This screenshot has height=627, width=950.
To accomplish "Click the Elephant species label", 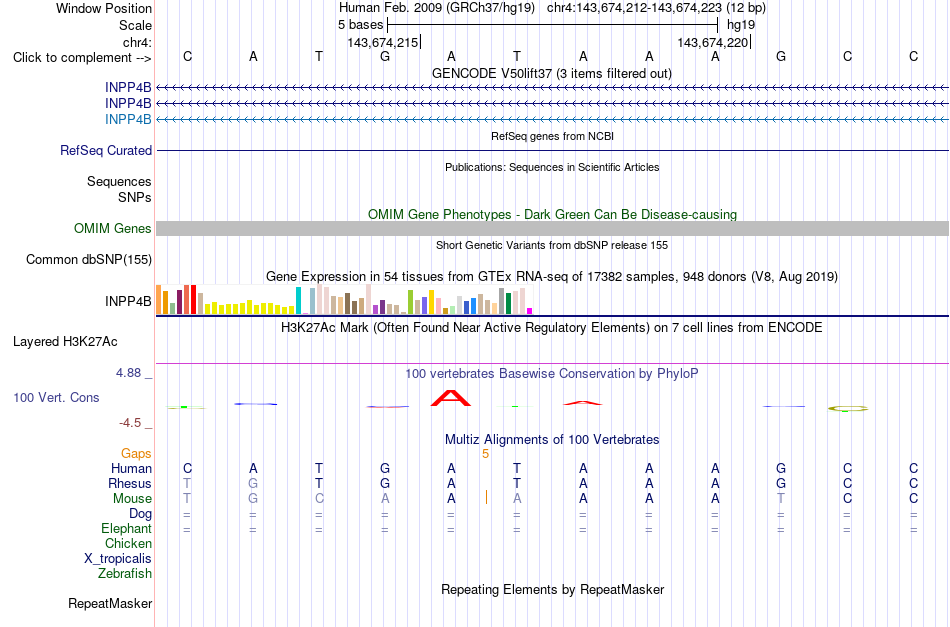I will point(127,529).
